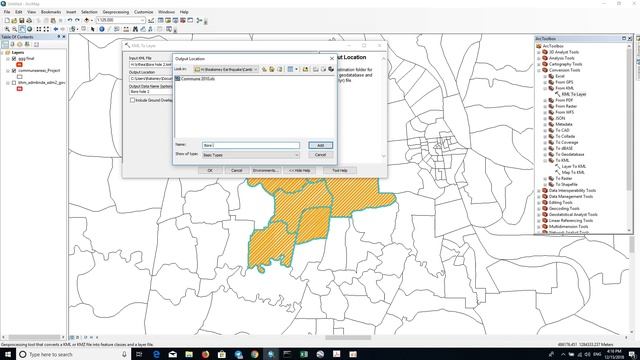The height and width of the screenshot is (360, 640).
Task: Expand the To Raster toolset
Action: 545,179
